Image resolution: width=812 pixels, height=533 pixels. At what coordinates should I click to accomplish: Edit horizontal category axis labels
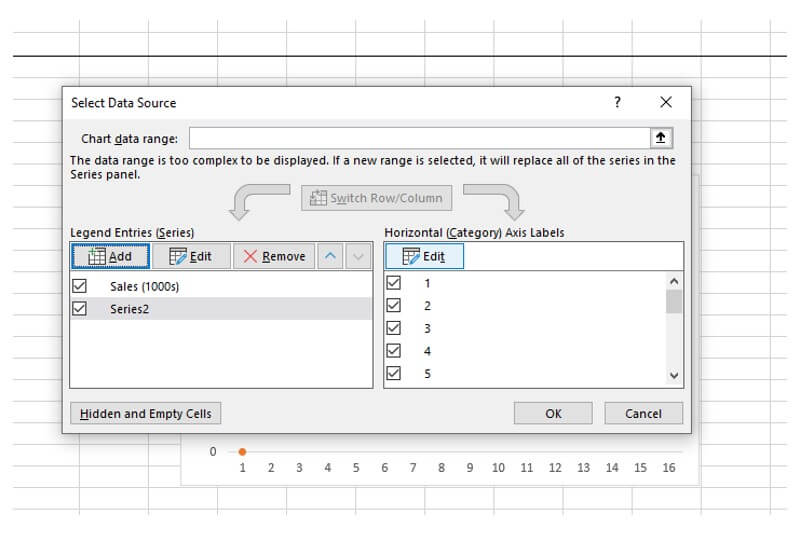pos(424,256)
